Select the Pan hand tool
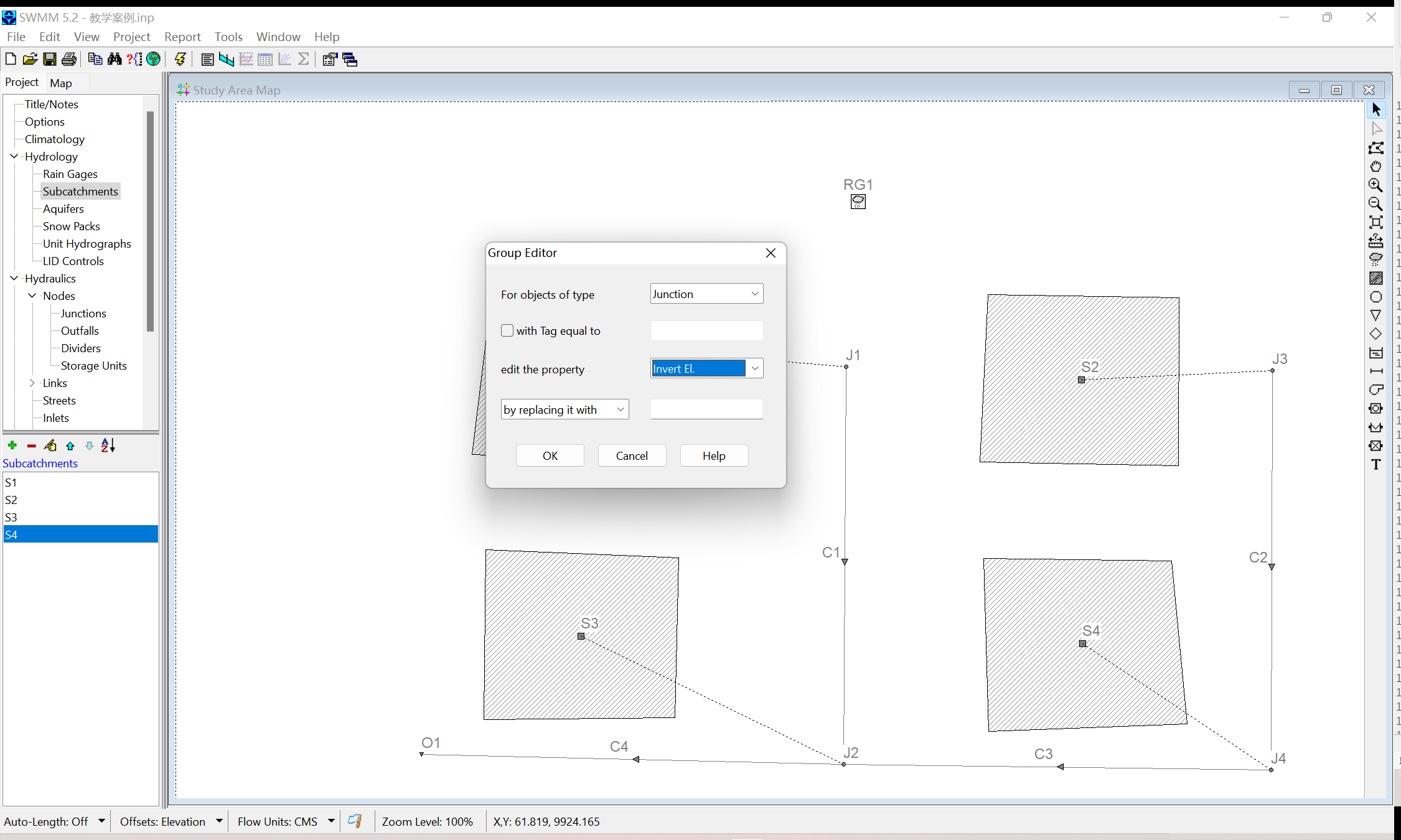The height and width of the screenshot is (840, 1401). click(x=1376, y=166)
